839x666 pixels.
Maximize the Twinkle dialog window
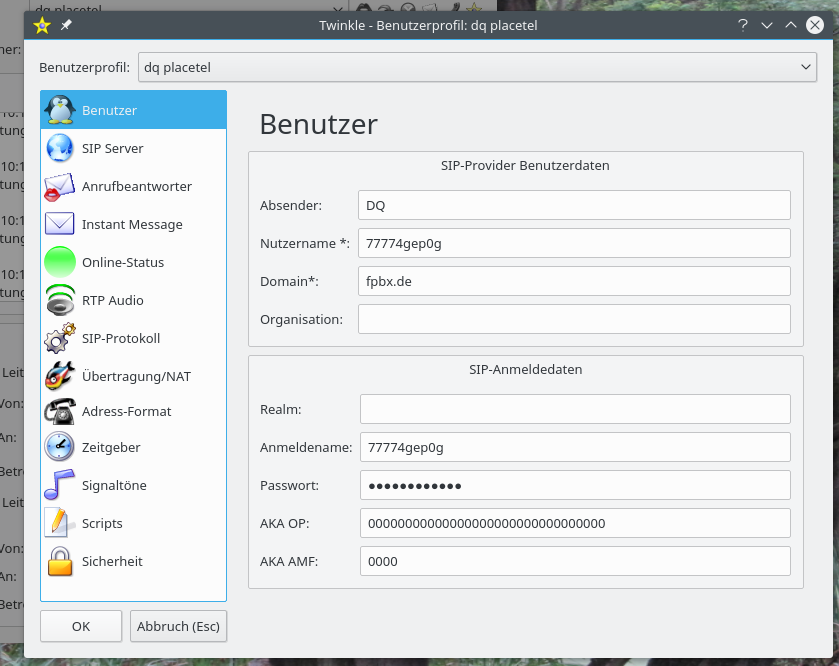[791, 25]
